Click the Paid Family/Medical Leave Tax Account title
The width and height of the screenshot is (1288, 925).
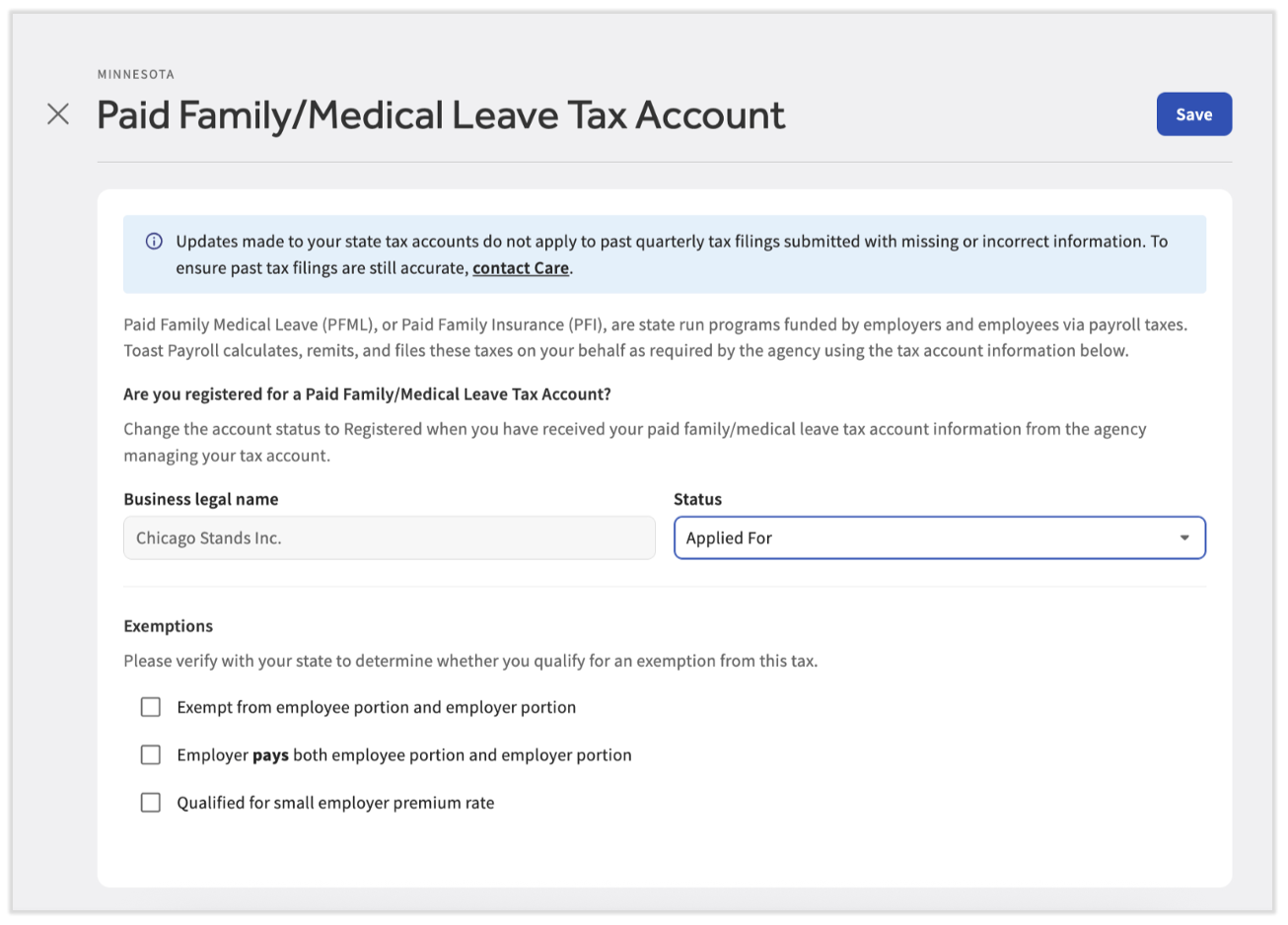[x=441, y=115]
